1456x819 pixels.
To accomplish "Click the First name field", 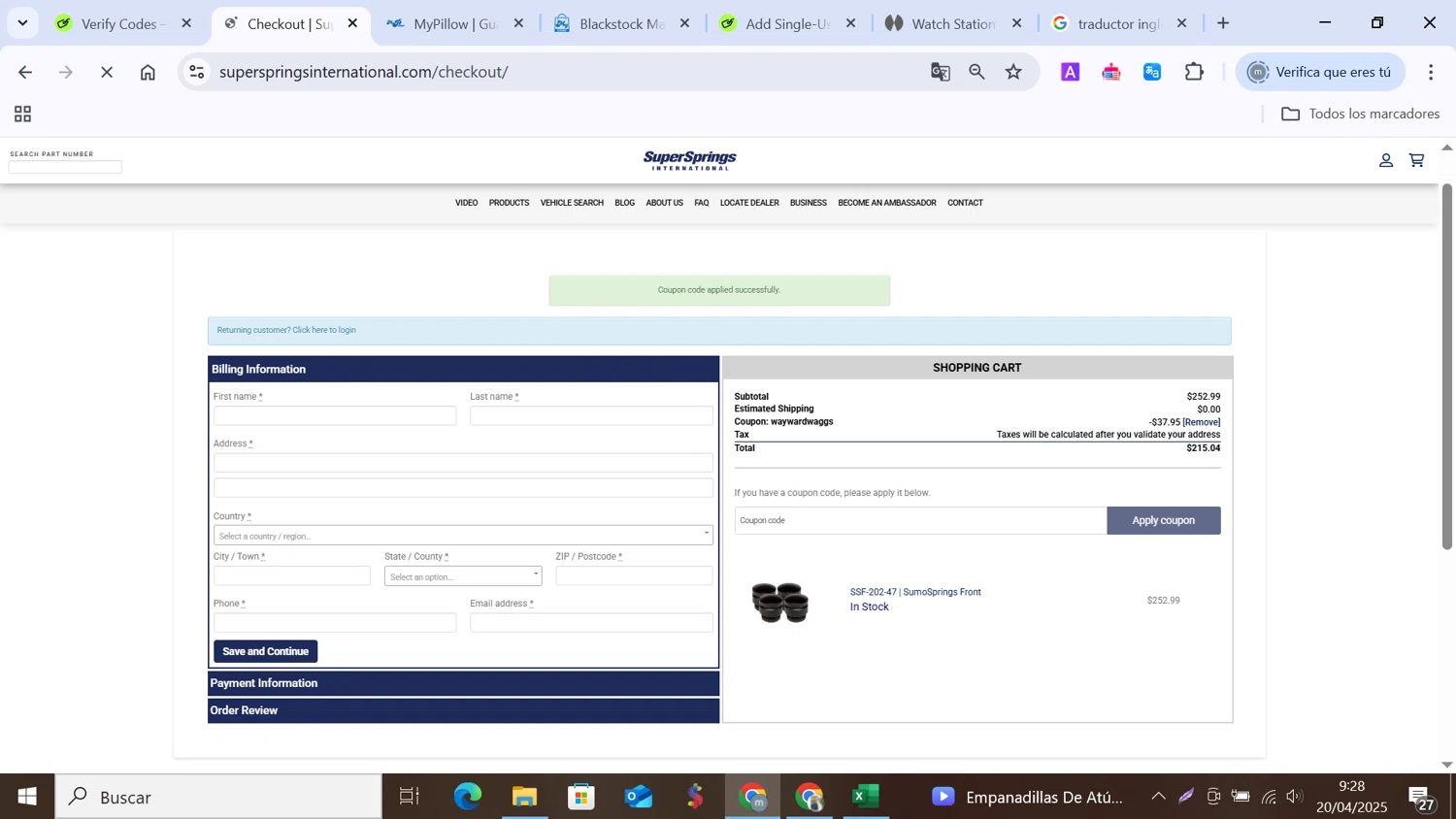I will 335,415.
